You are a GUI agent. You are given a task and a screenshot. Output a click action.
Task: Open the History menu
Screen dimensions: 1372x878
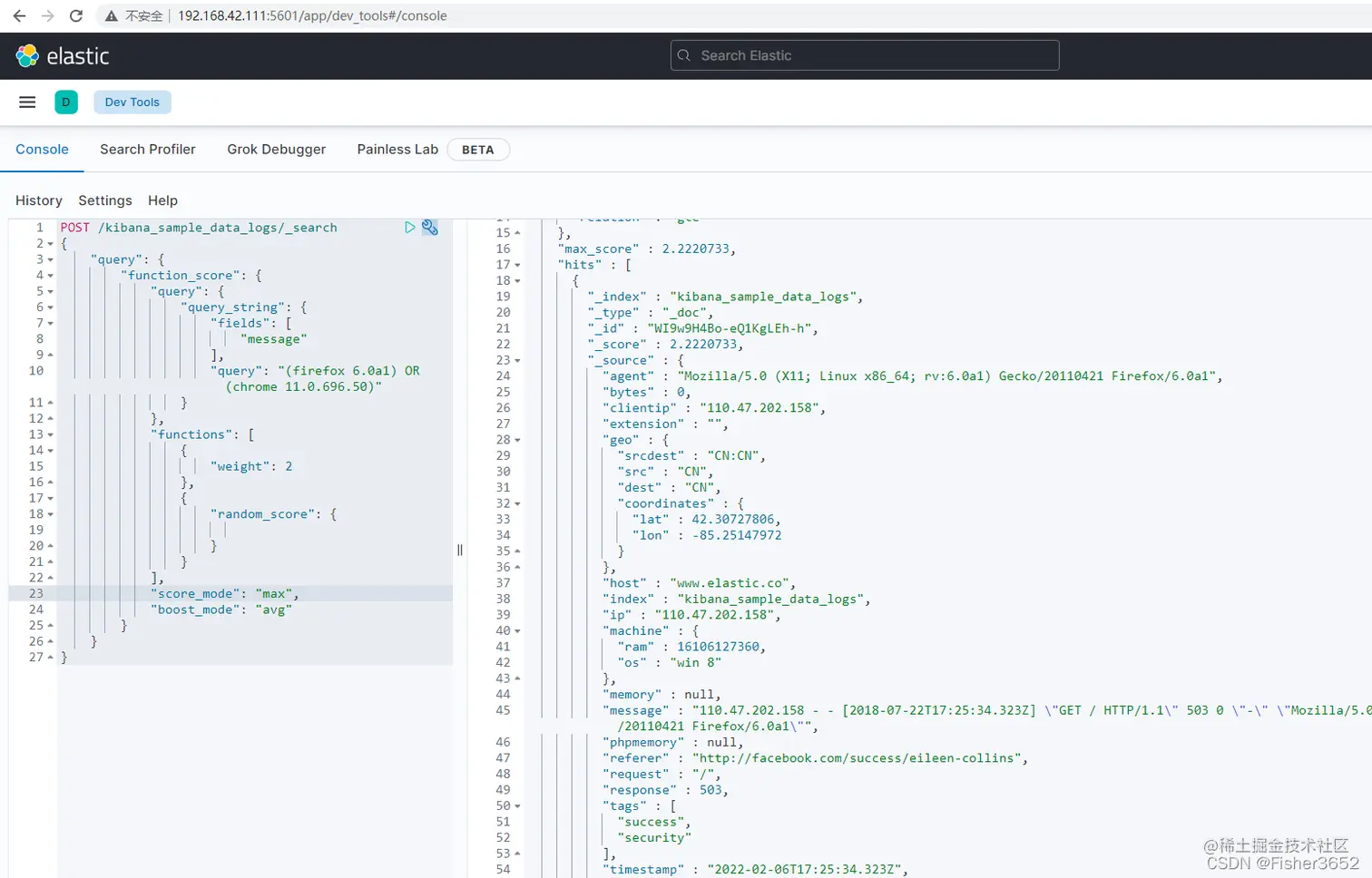point(39,200)
